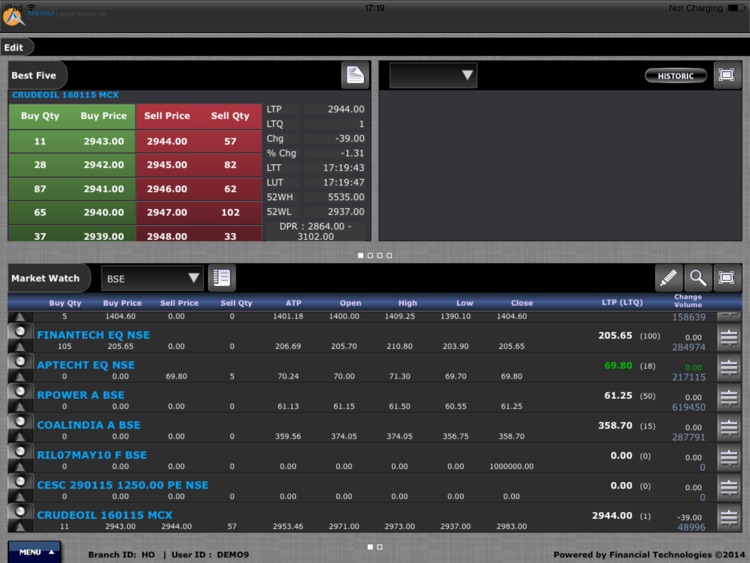Expand the chart panel to fullscreen
The image size is (750, 563).
727,76
